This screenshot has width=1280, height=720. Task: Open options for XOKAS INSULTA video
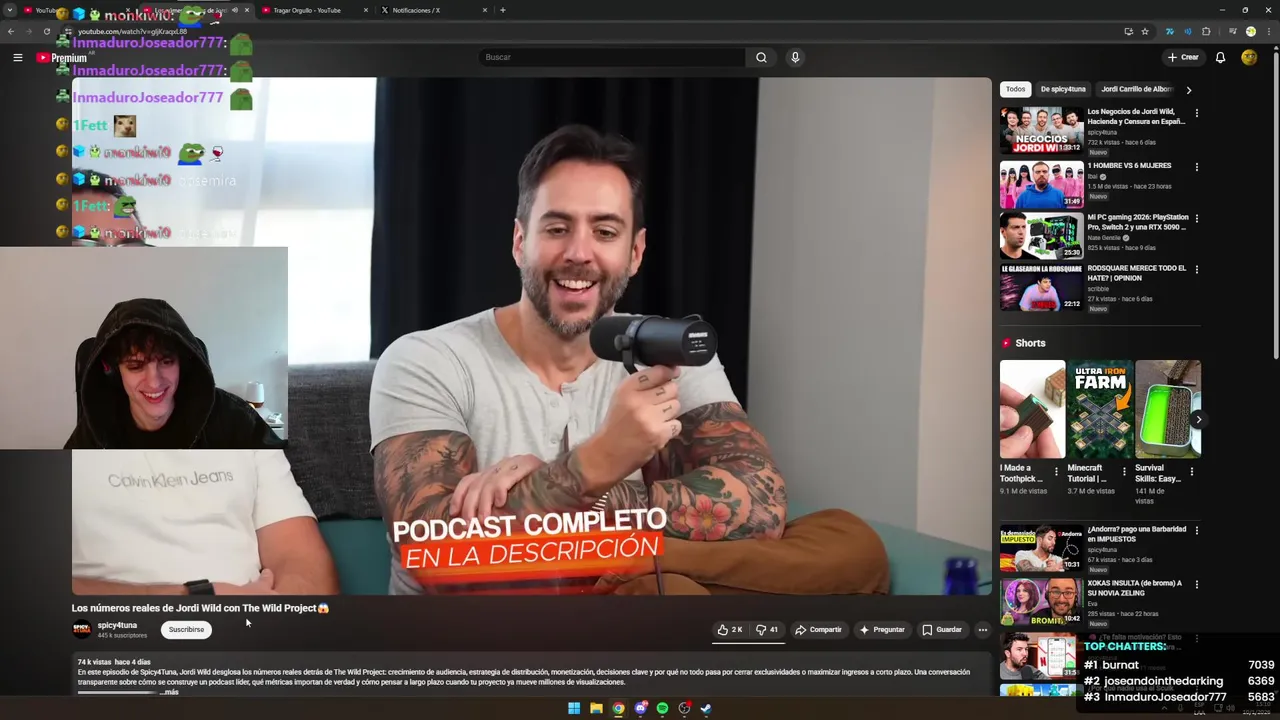[1196, 584]
